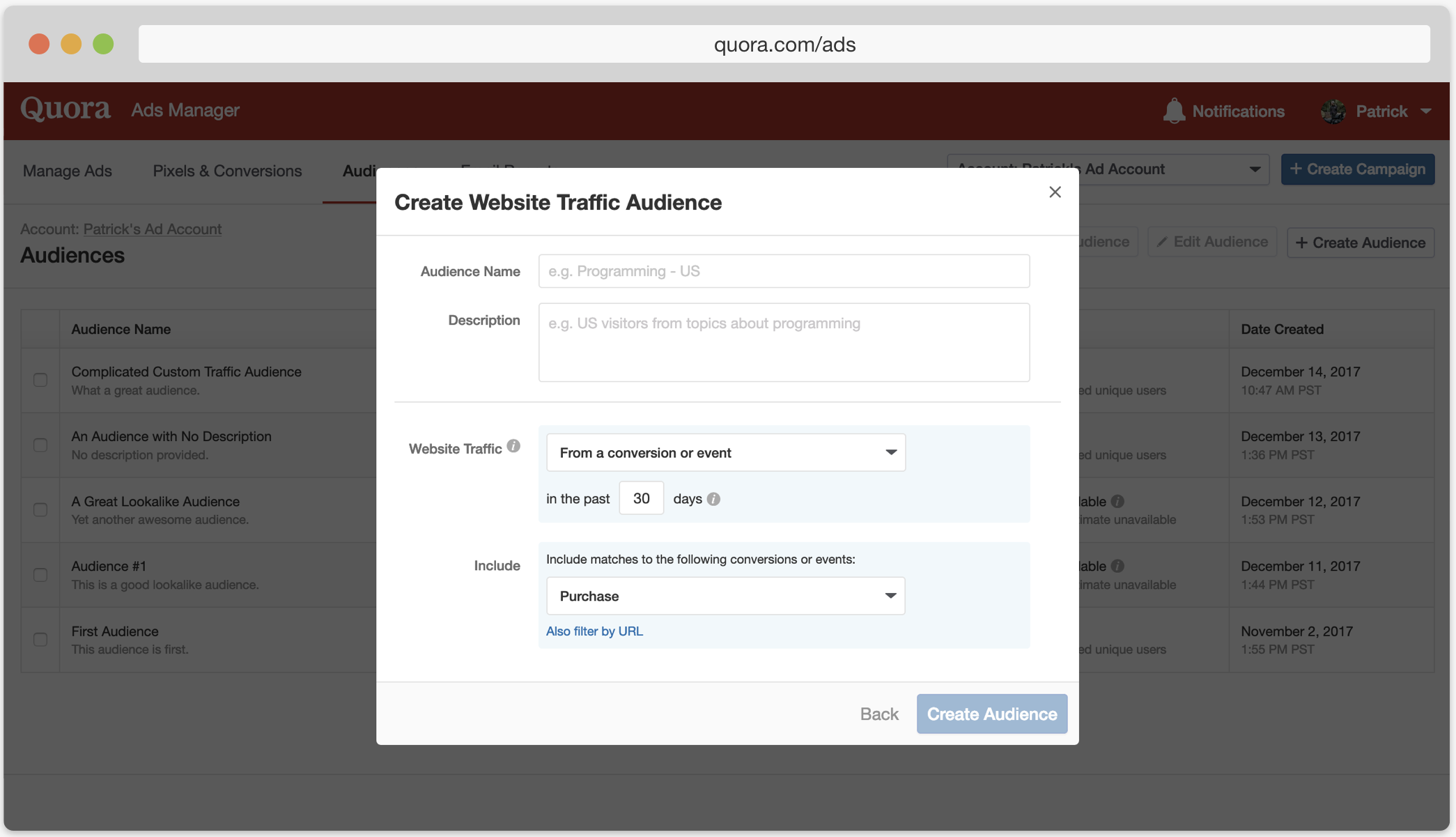1456x837 pixels.
Task: Go to the Manage Ads tab
Action: coord(67,171)
